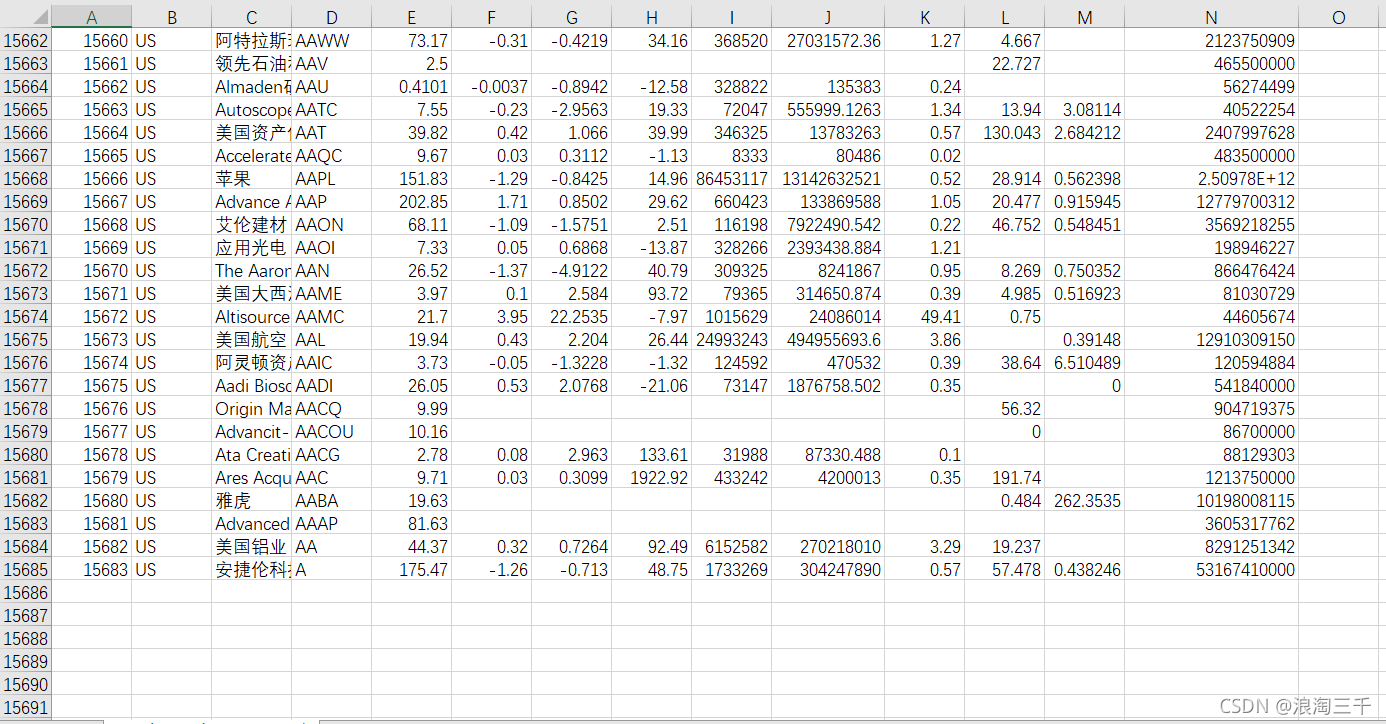Click the -4.9122 percent cell
This screenshot has width=1386, height=724.
click(x=572, y=271)
